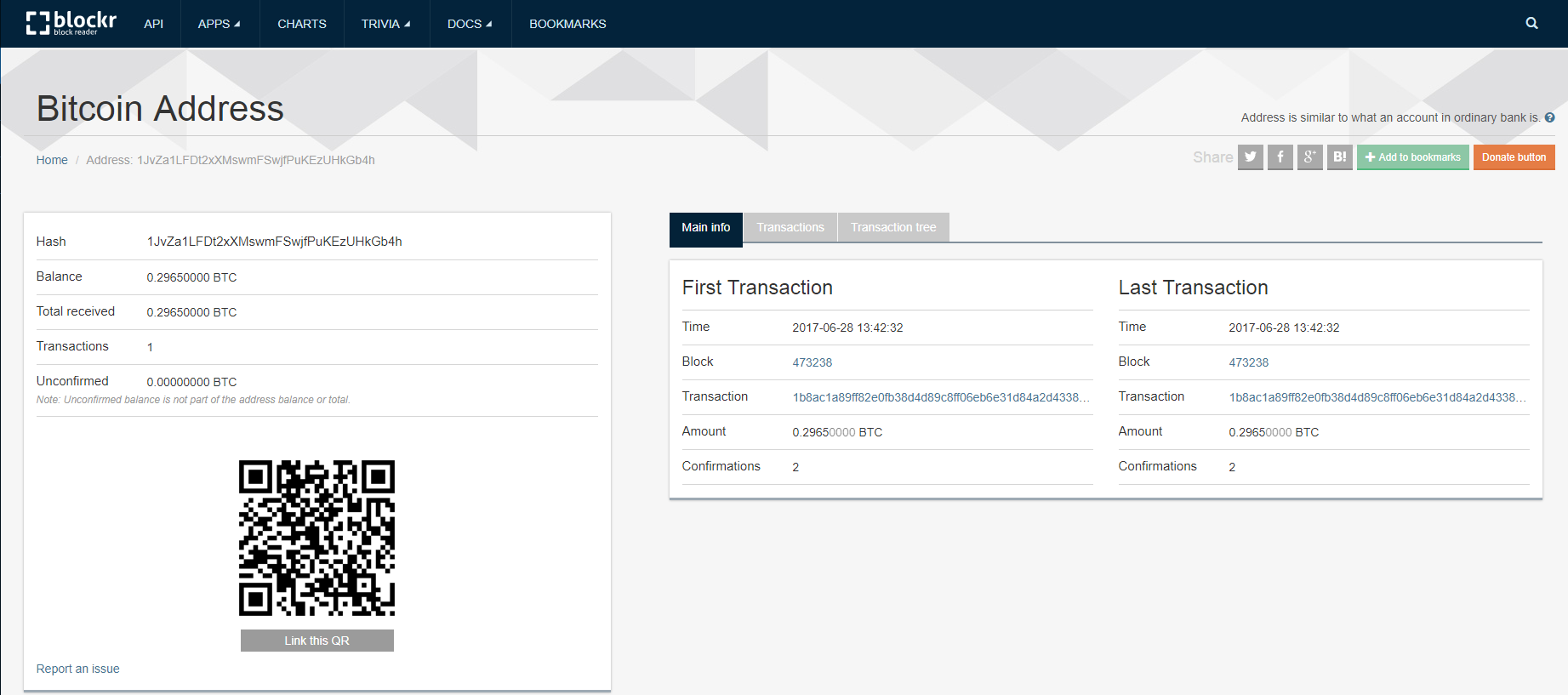Open the search magnifier icon
The height and width of the screenshot is (695, 1568).
tap(1531, 24)
